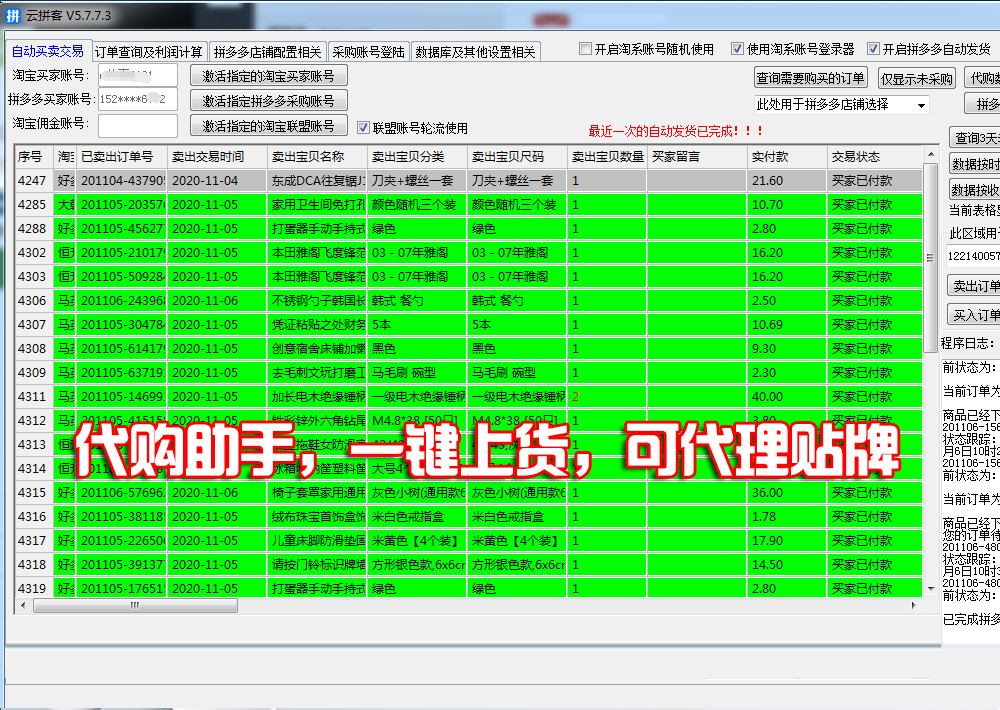Viewport: 1000px width, 710px height.
Task: Click the 云拼客 app icon in title bar
Action: [13, 15]
